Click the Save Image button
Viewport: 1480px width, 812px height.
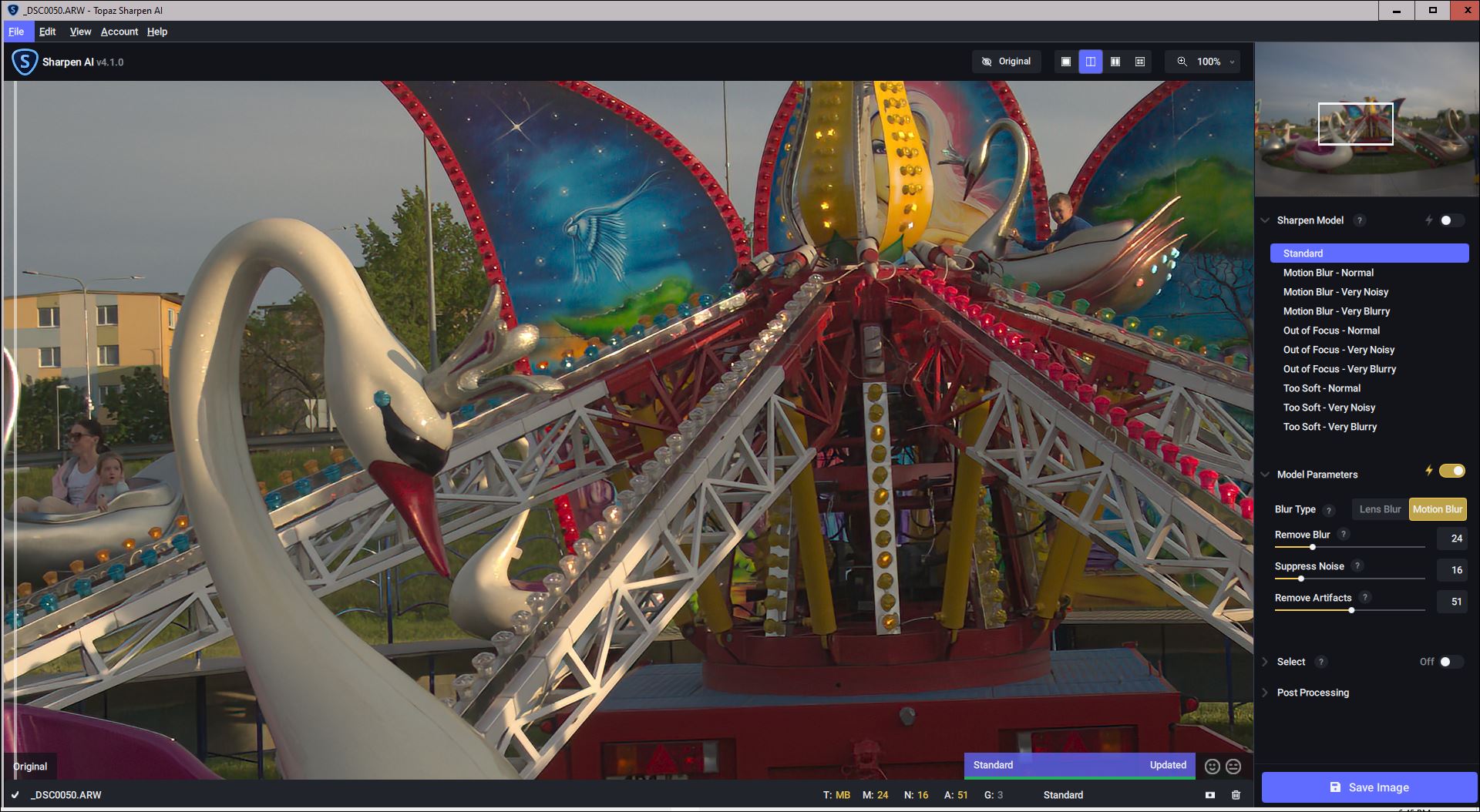pos(1369,787)
